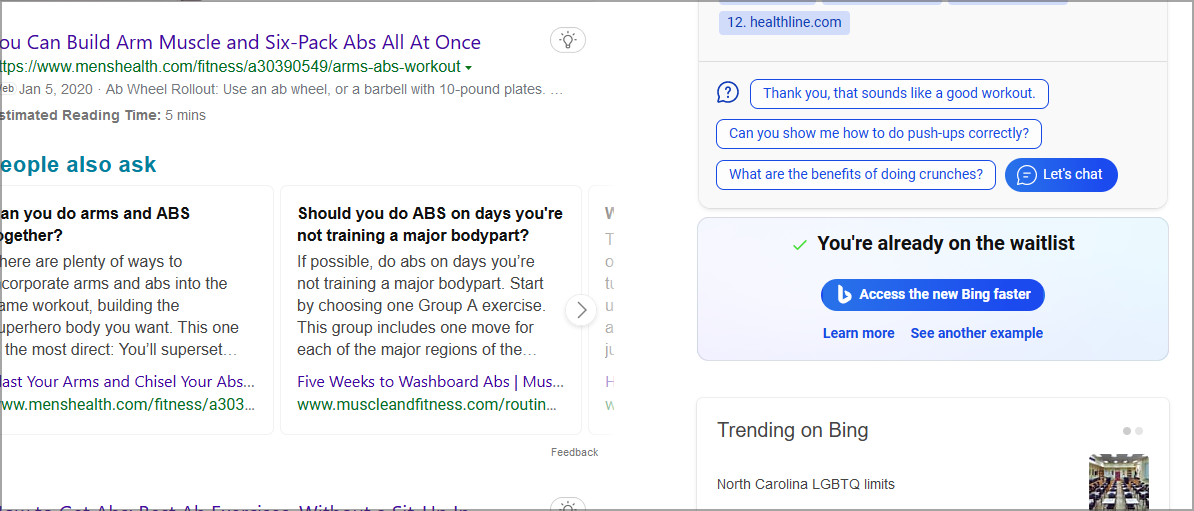Click the green checkmark on waitlist card

coord(800,244)
